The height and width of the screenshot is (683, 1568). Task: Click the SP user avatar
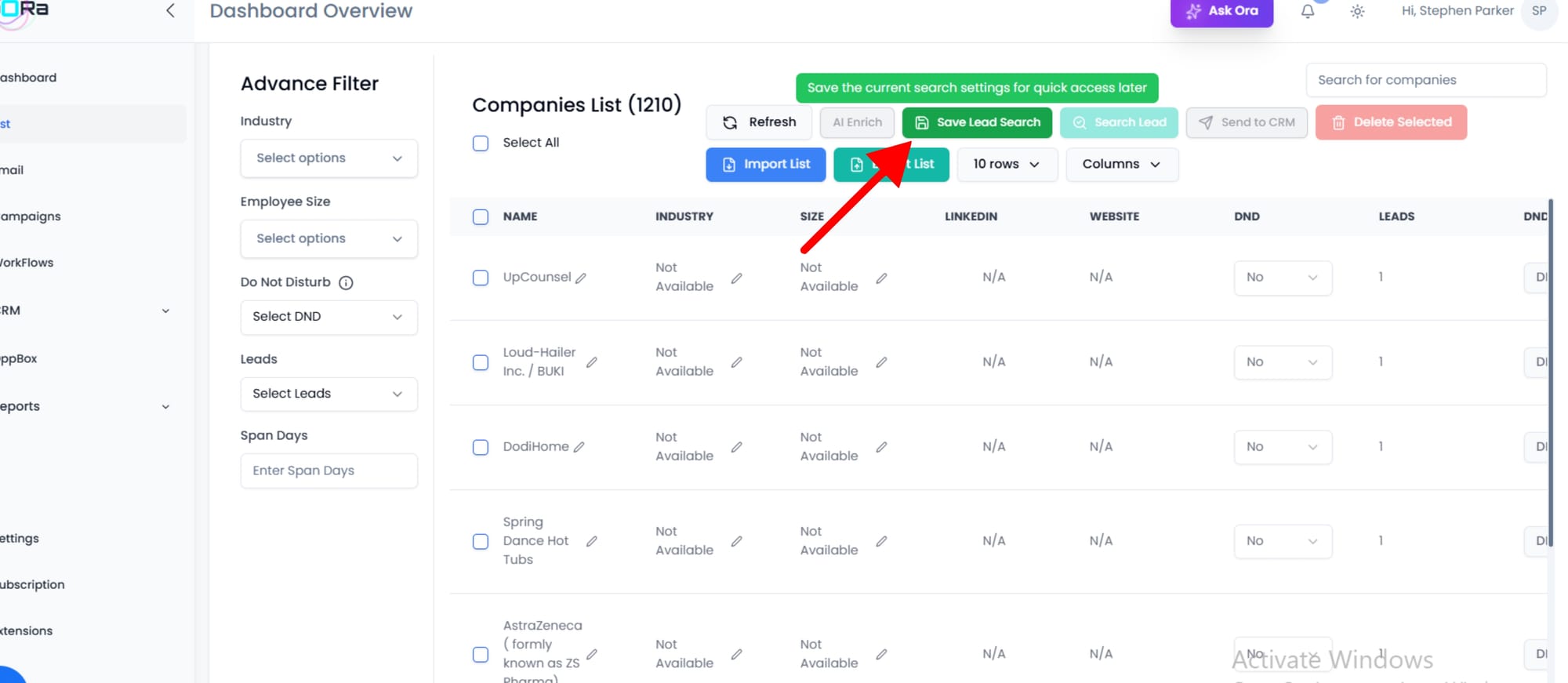point(1538,12)
